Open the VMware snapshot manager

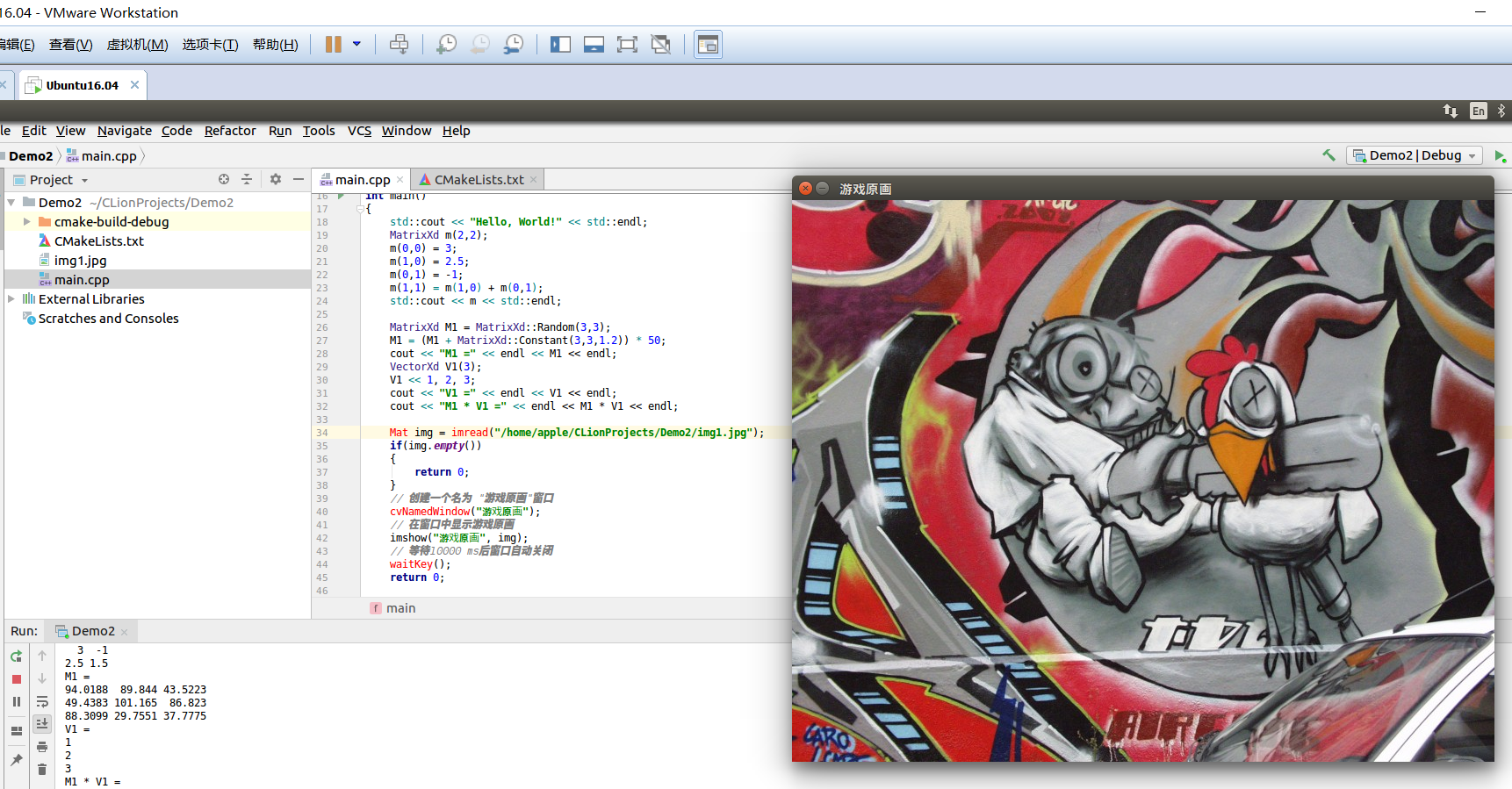pos(514,44)
